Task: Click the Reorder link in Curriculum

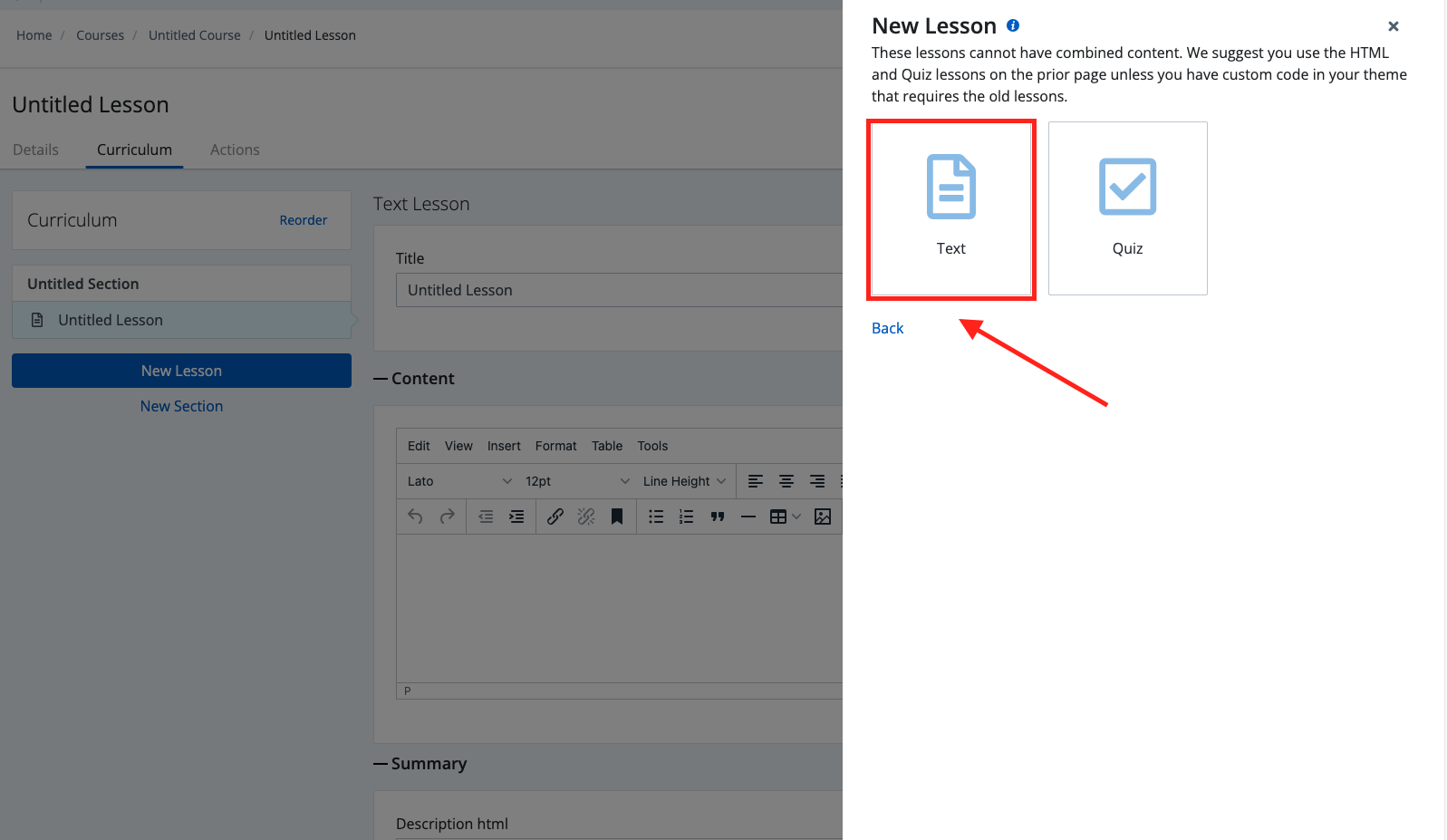Action: 303,220
